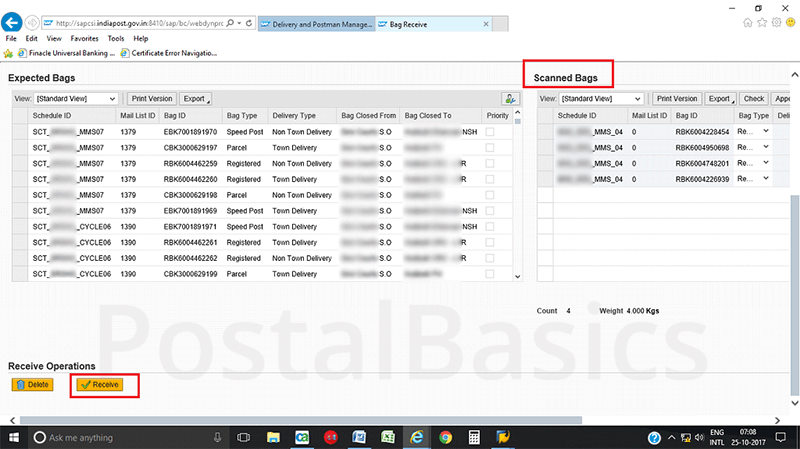Click the Cortana microphone icon

pyautogui.click(x=217, y=437)
